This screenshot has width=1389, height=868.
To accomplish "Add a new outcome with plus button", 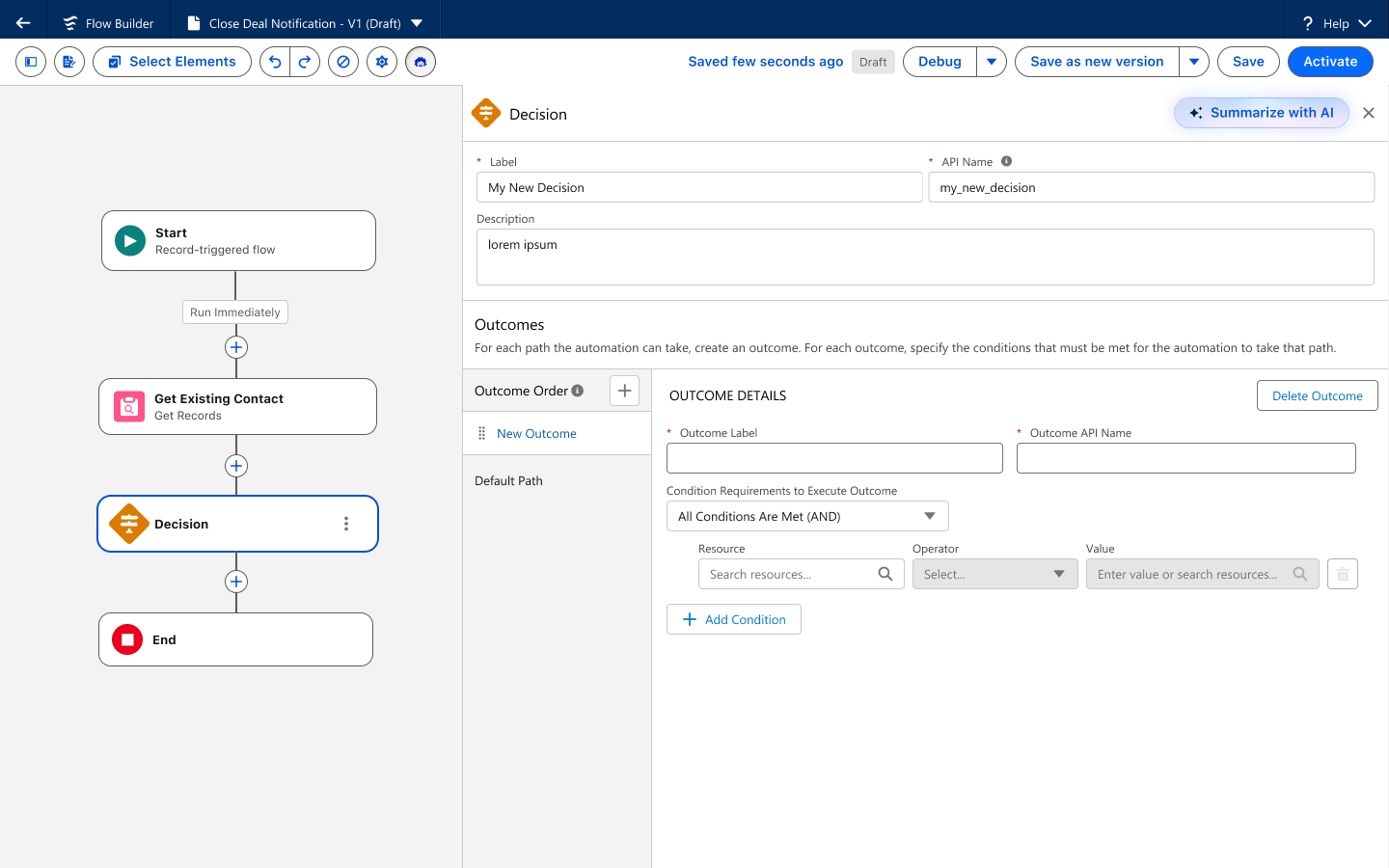I will click(x=625, y=391).
